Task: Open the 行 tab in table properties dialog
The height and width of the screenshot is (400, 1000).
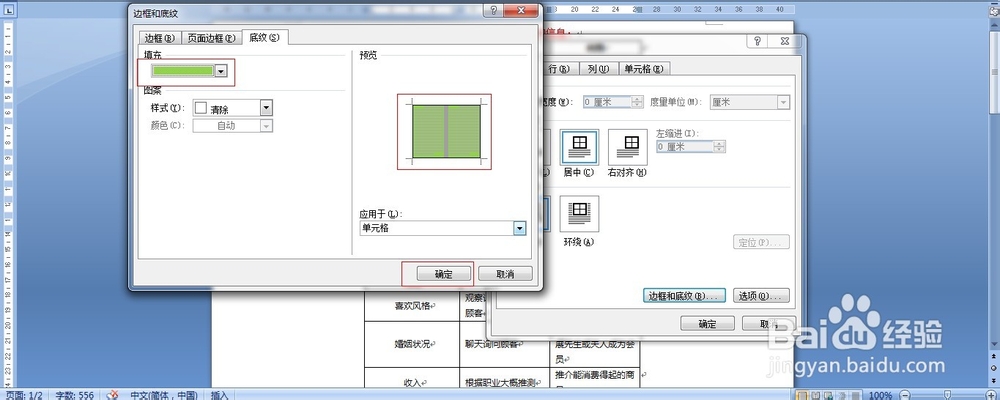Action: [x=561, y=69]
